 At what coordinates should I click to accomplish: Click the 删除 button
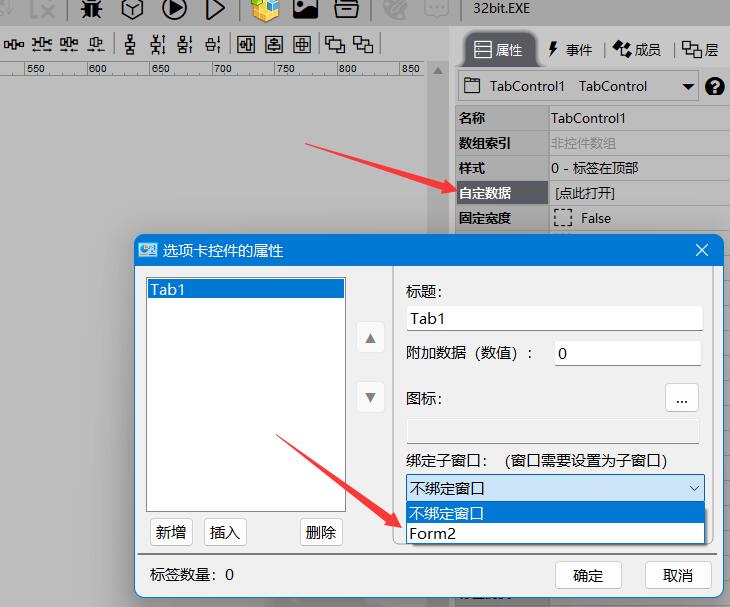pos(320,532)
